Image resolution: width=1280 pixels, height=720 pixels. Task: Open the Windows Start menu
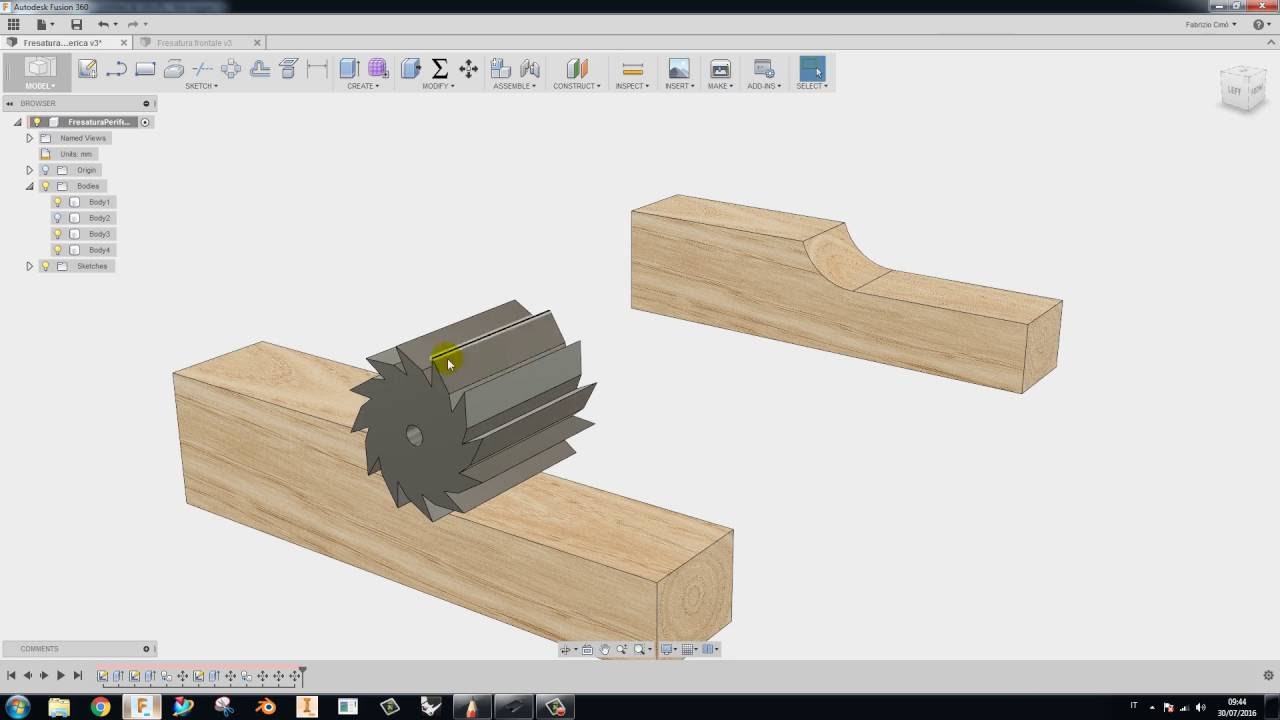(18, 706)
